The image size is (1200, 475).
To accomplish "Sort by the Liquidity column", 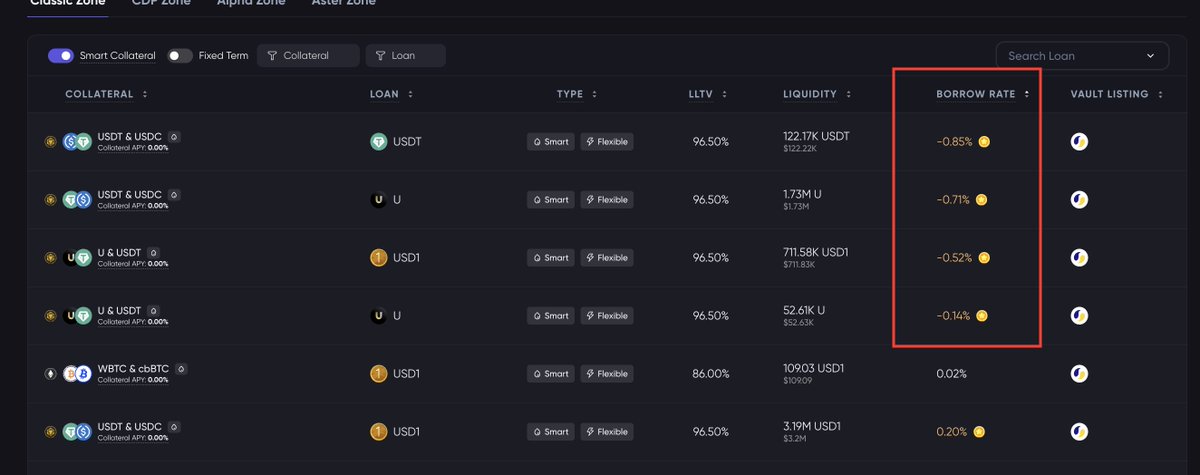I will point(816,94).
